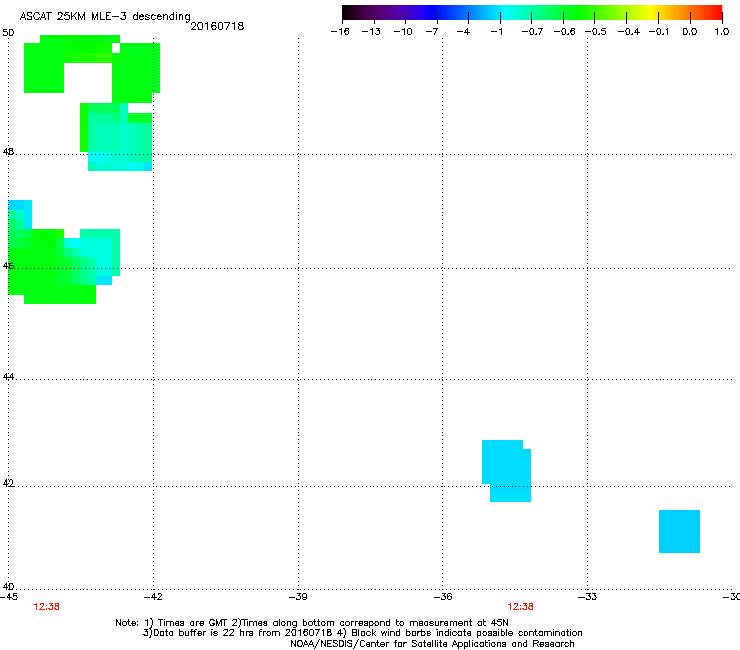Select the longitude label -42

pos(153,597)
